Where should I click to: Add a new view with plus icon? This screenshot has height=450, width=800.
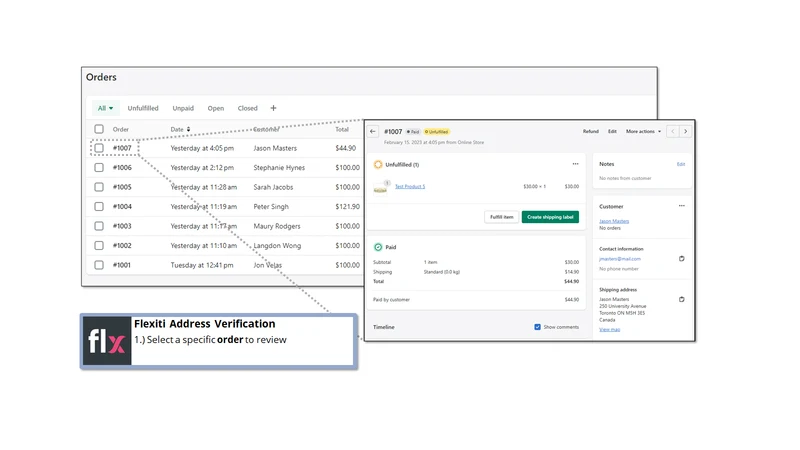pyautogui.click(x=273, y=108)
